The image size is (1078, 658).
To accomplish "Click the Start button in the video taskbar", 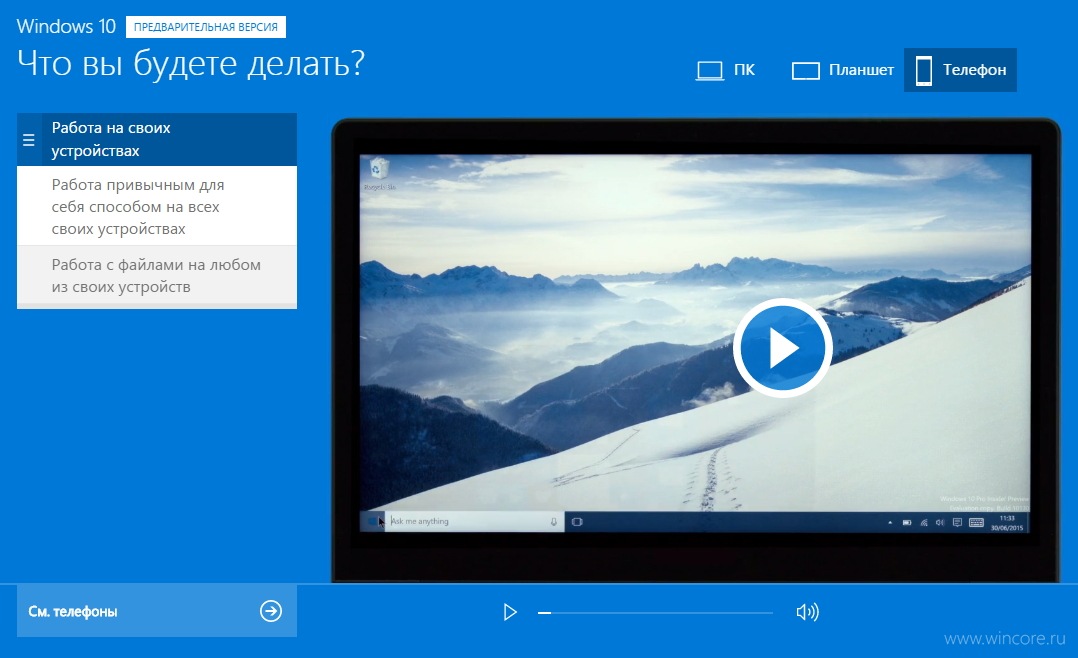I will (373, 521).
